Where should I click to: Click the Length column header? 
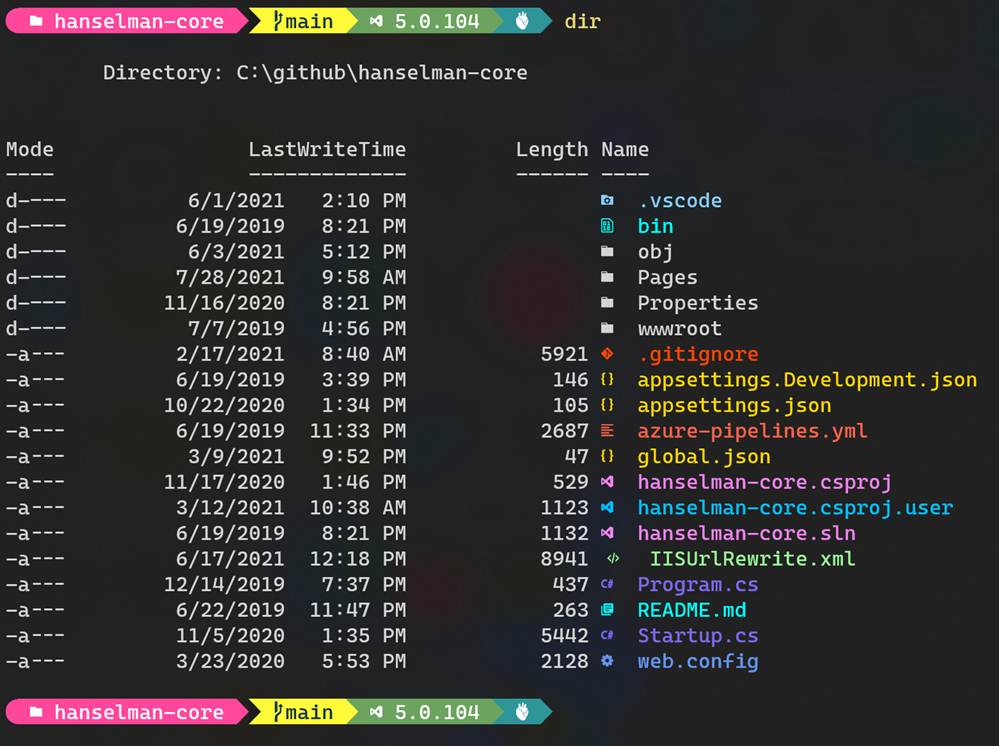point(551,150)
